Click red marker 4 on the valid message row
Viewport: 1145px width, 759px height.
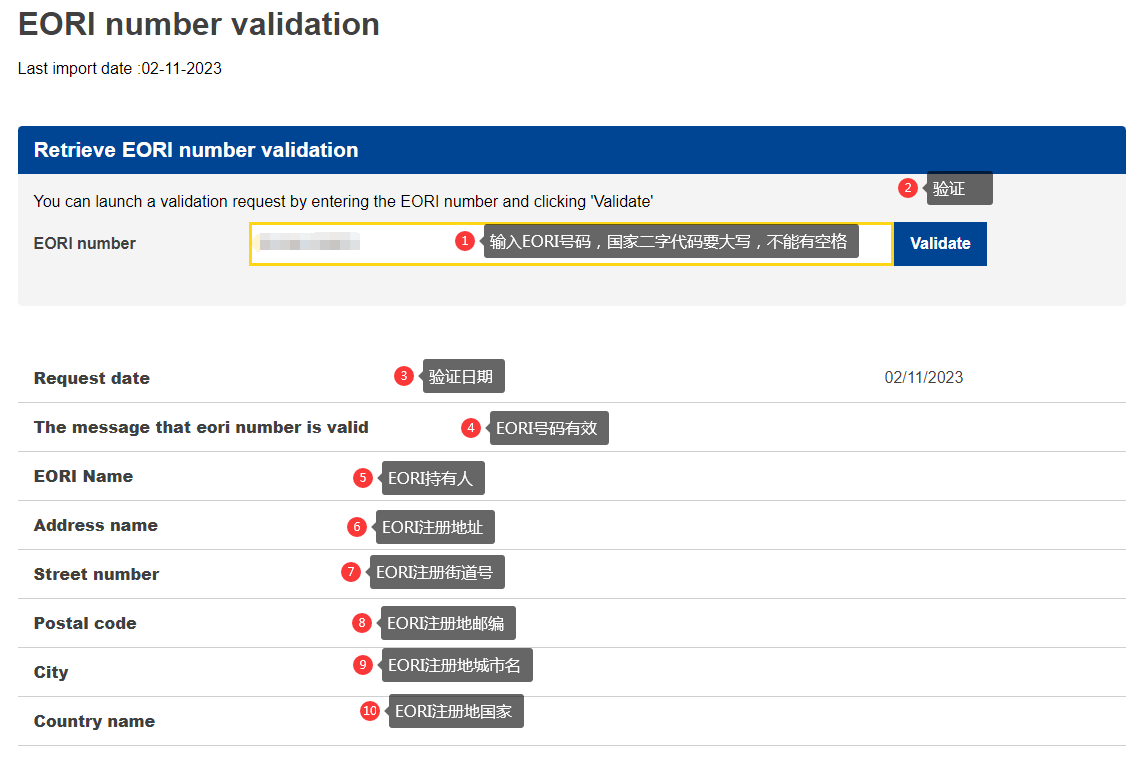(x=471, y=428)
